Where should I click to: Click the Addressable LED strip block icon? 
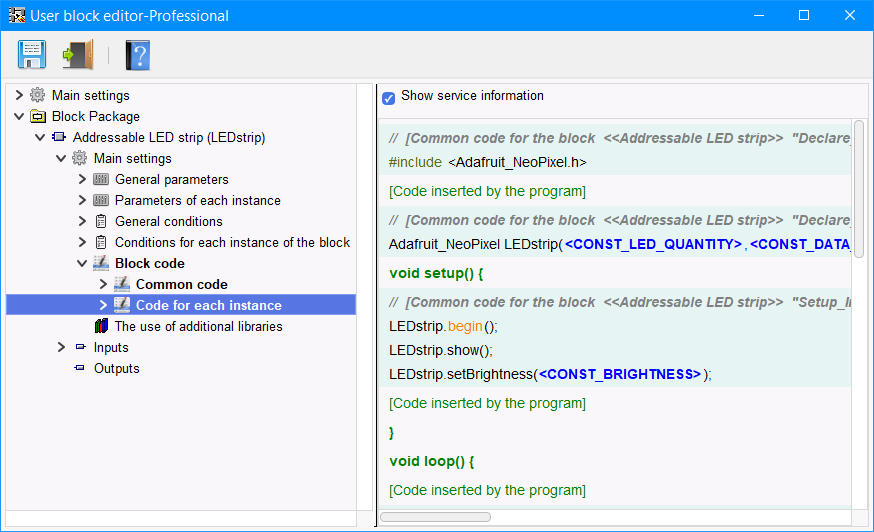point(58,138)
